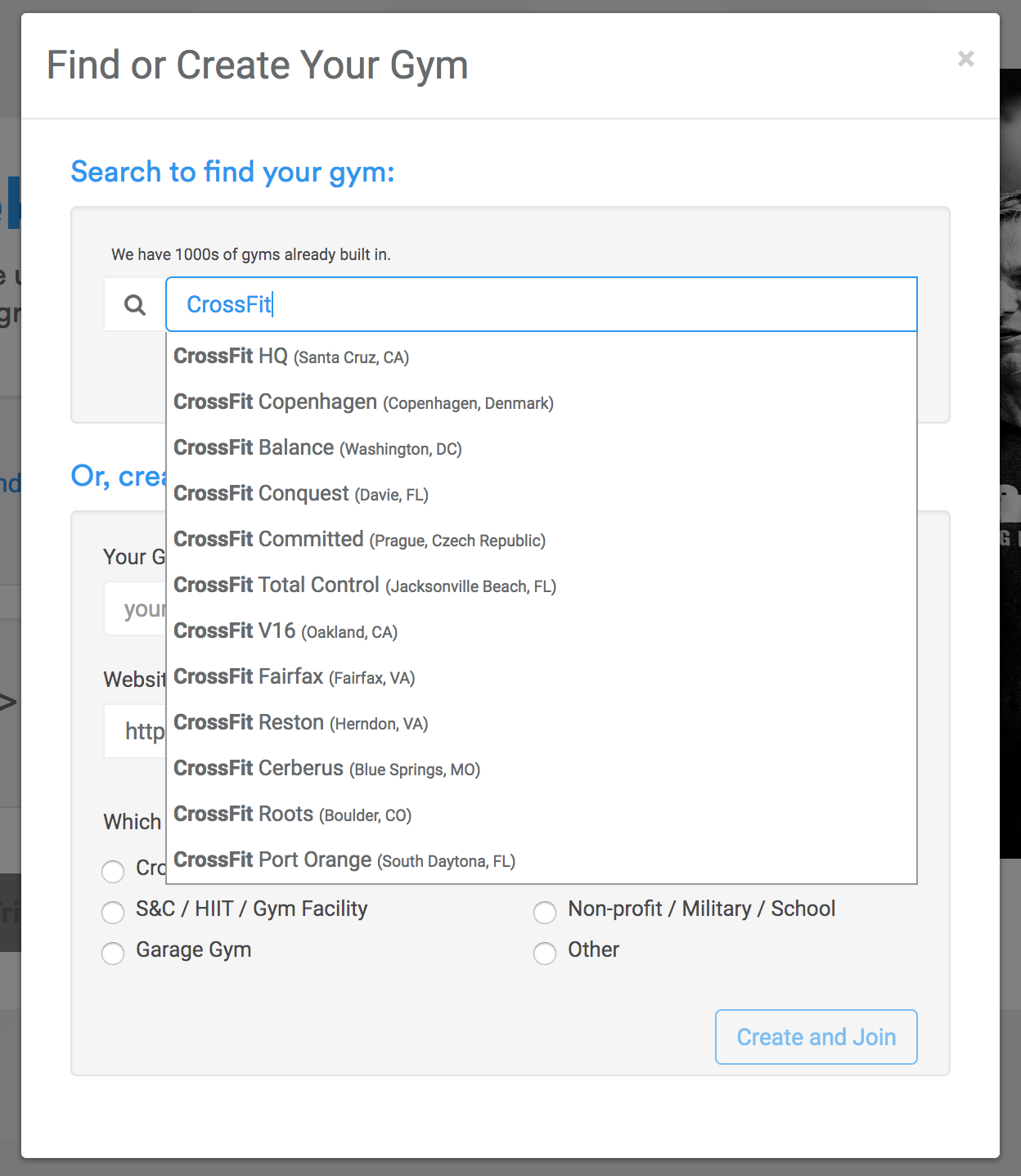Choose the Garage Gym radio option
Screen dimensions: 1021x1176
pyautogui.click(x=113, y=953)
